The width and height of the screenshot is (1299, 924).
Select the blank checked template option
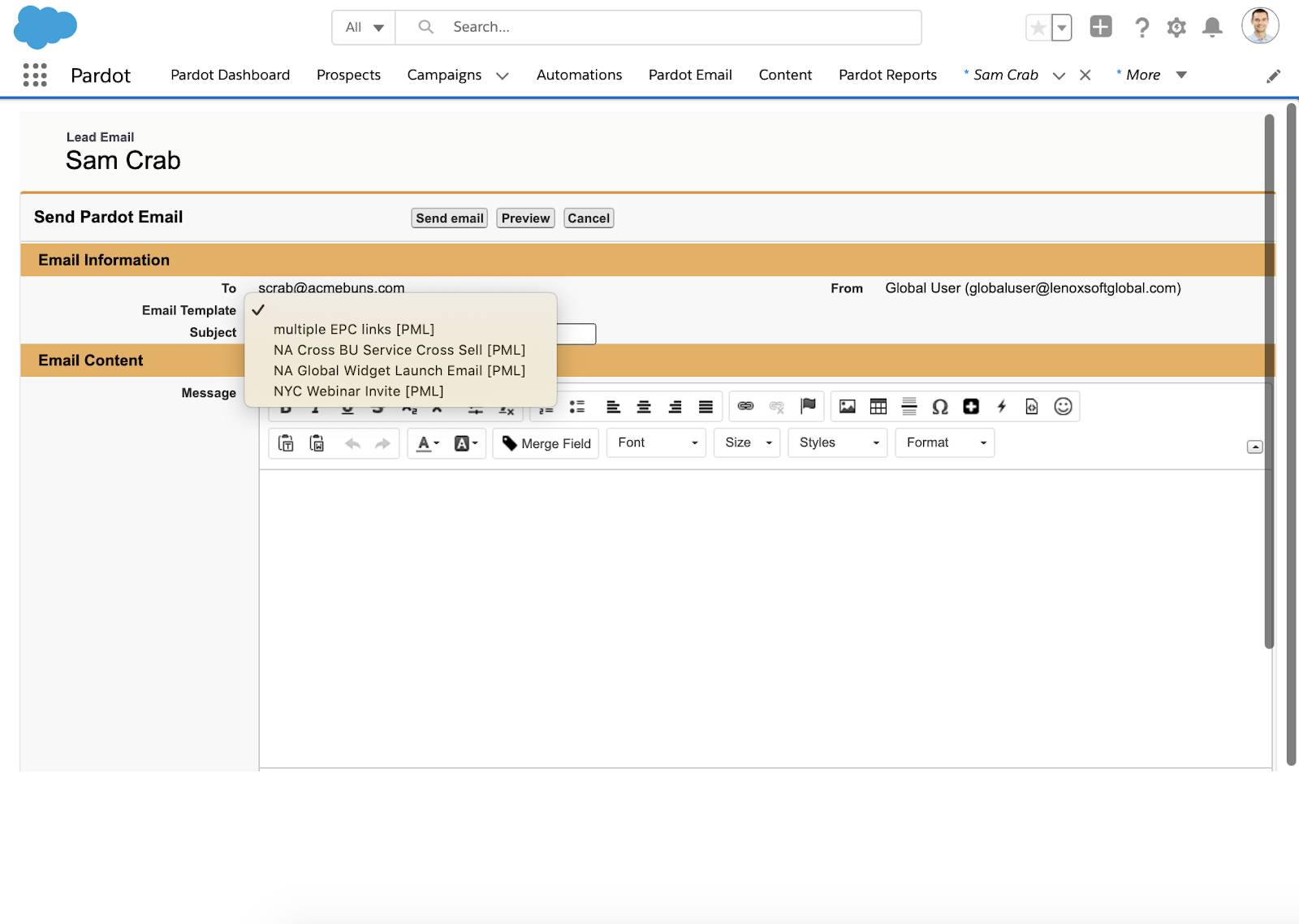[x=400, y=309]
